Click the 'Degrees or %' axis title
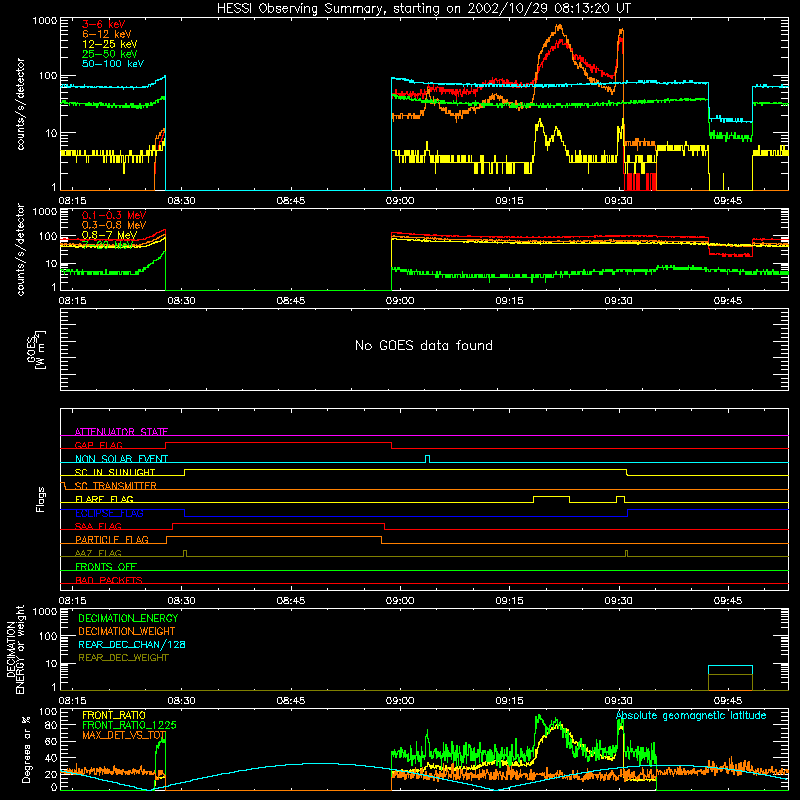The height and width of the screenshot is (800, 800). (26, 749)
